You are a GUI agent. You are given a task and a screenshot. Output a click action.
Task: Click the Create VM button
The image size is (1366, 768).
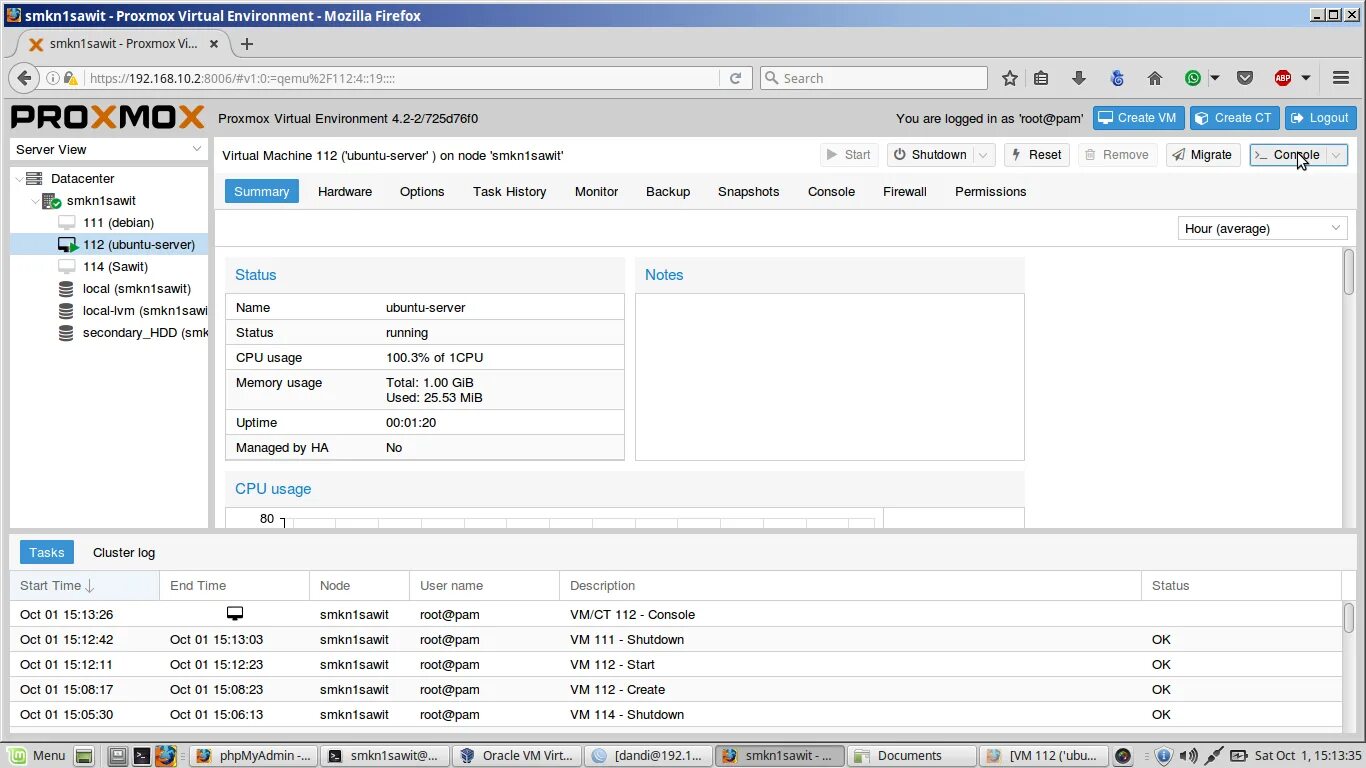[x=1138, y=118]
